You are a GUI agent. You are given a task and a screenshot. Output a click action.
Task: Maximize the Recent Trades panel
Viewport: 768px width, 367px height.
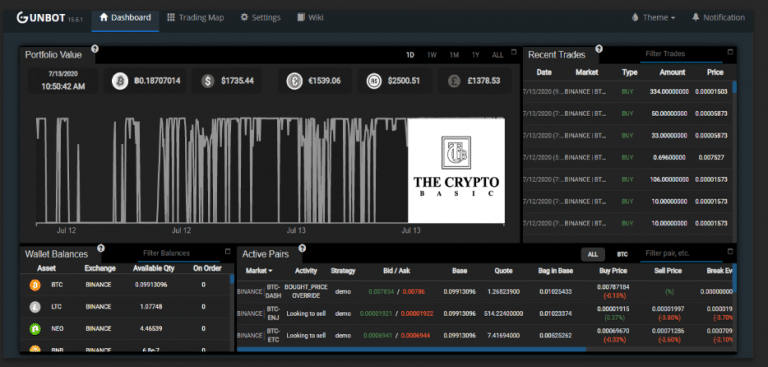730,52
